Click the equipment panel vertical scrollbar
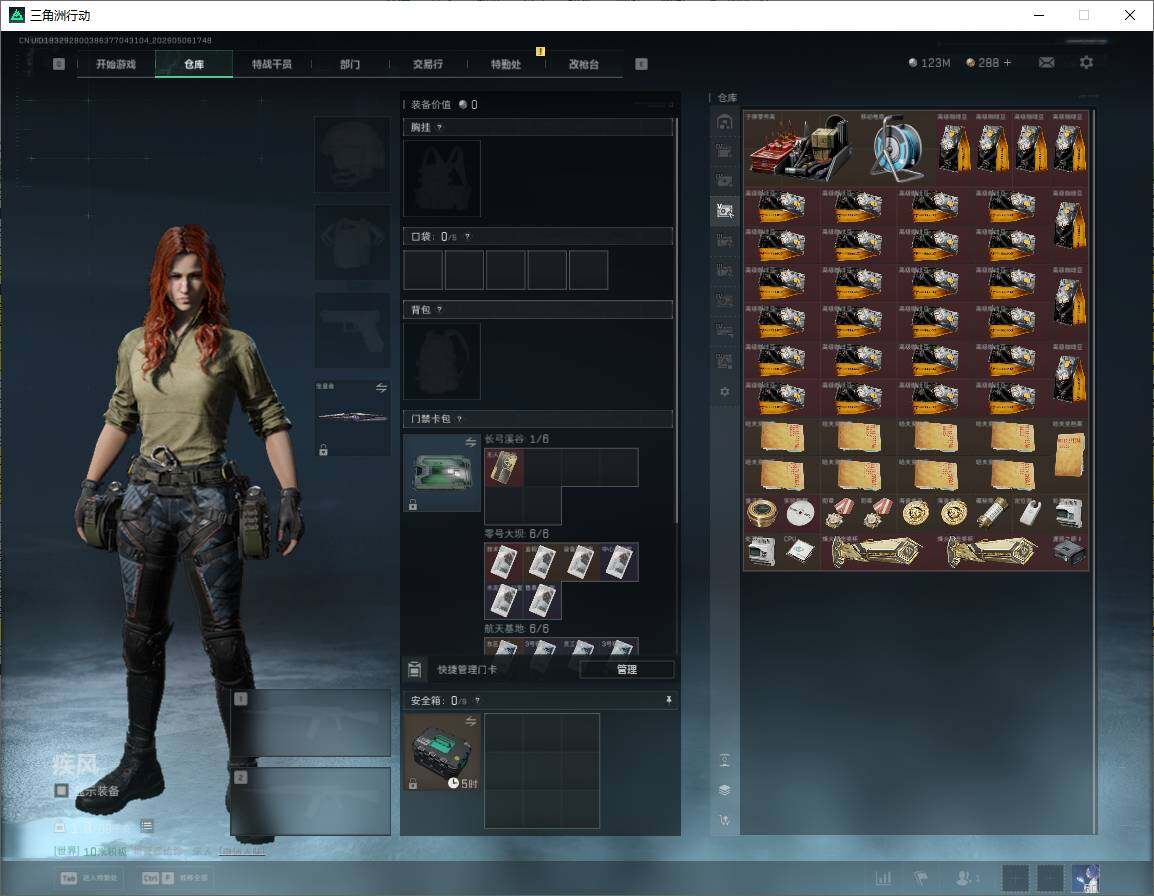The height and width of the screenshot is (896, 1154). 676,320
